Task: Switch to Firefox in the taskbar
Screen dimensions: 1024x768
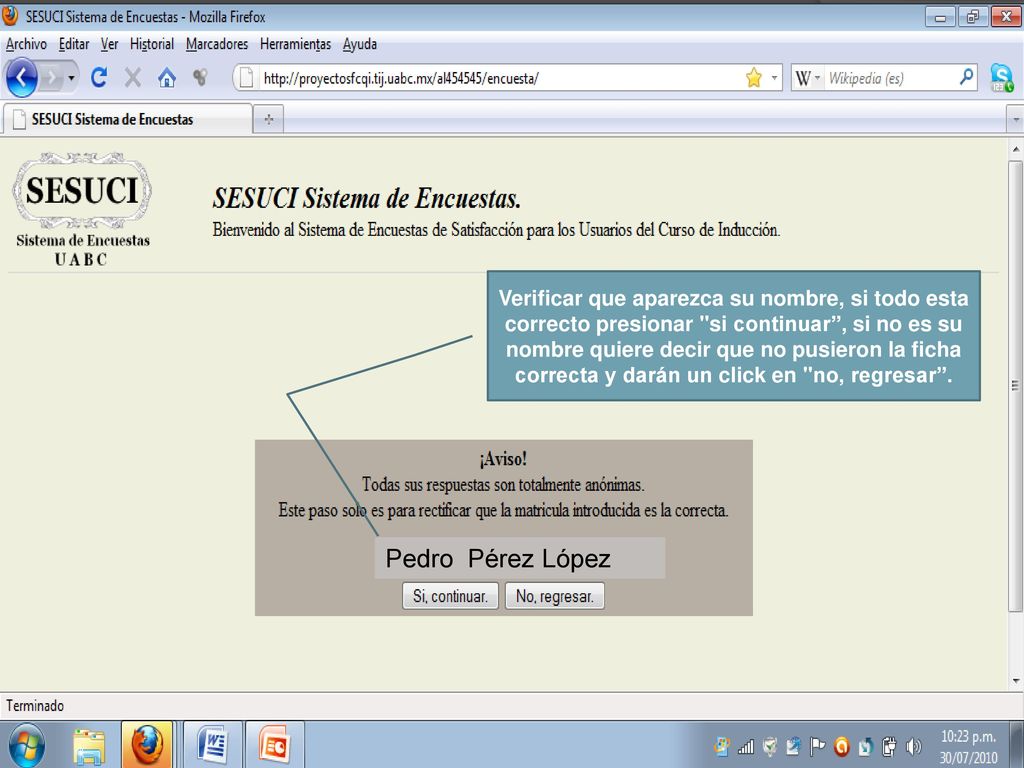Action: point(147,744)
